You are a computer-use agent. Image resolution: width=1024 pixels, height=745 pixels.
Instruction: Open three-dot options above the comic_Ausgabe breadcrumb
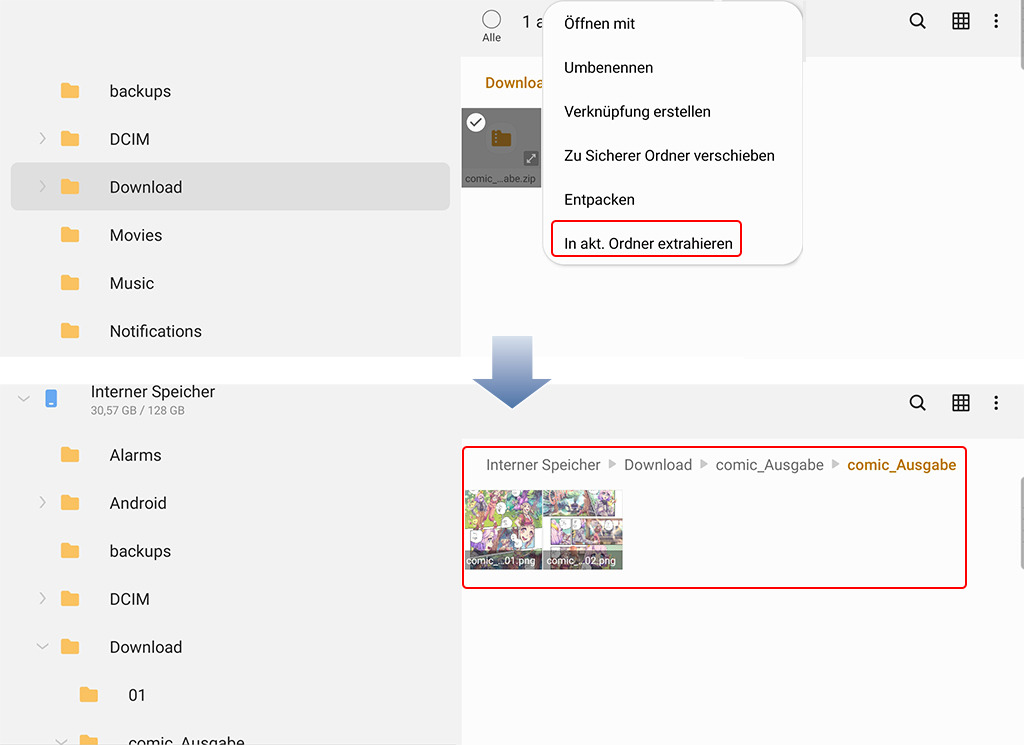[x=996, y=403]
